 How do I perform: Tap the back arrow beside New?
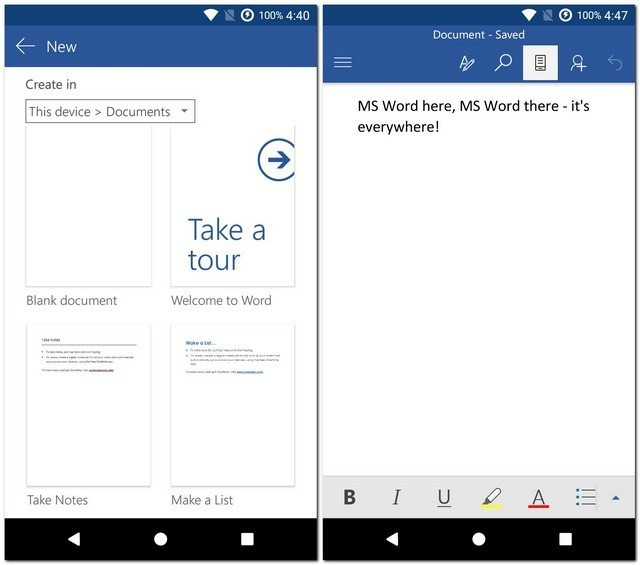[x=26, y=46]
